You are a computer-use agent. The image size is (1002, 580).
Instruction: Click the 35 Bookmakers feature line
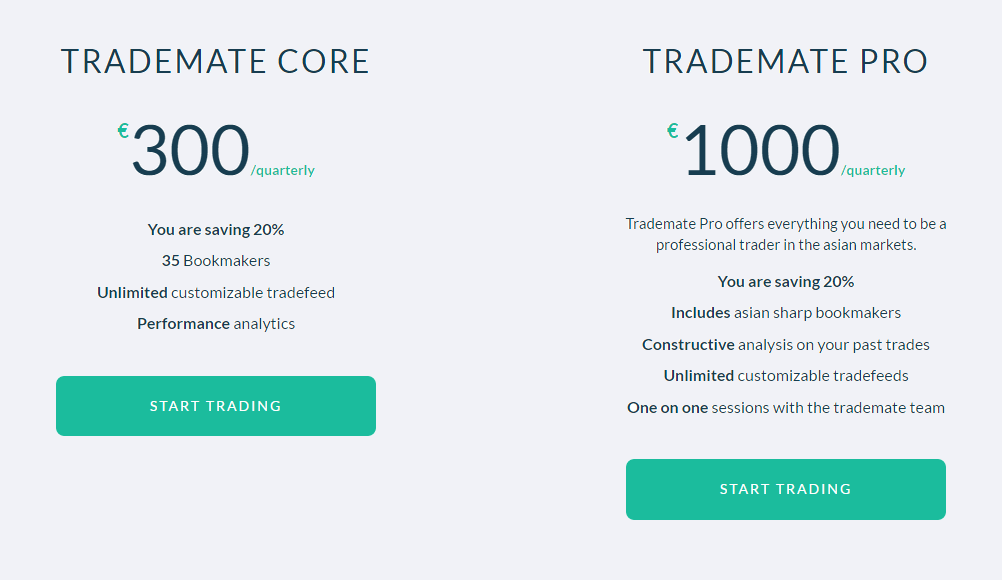tap(216, 261)
